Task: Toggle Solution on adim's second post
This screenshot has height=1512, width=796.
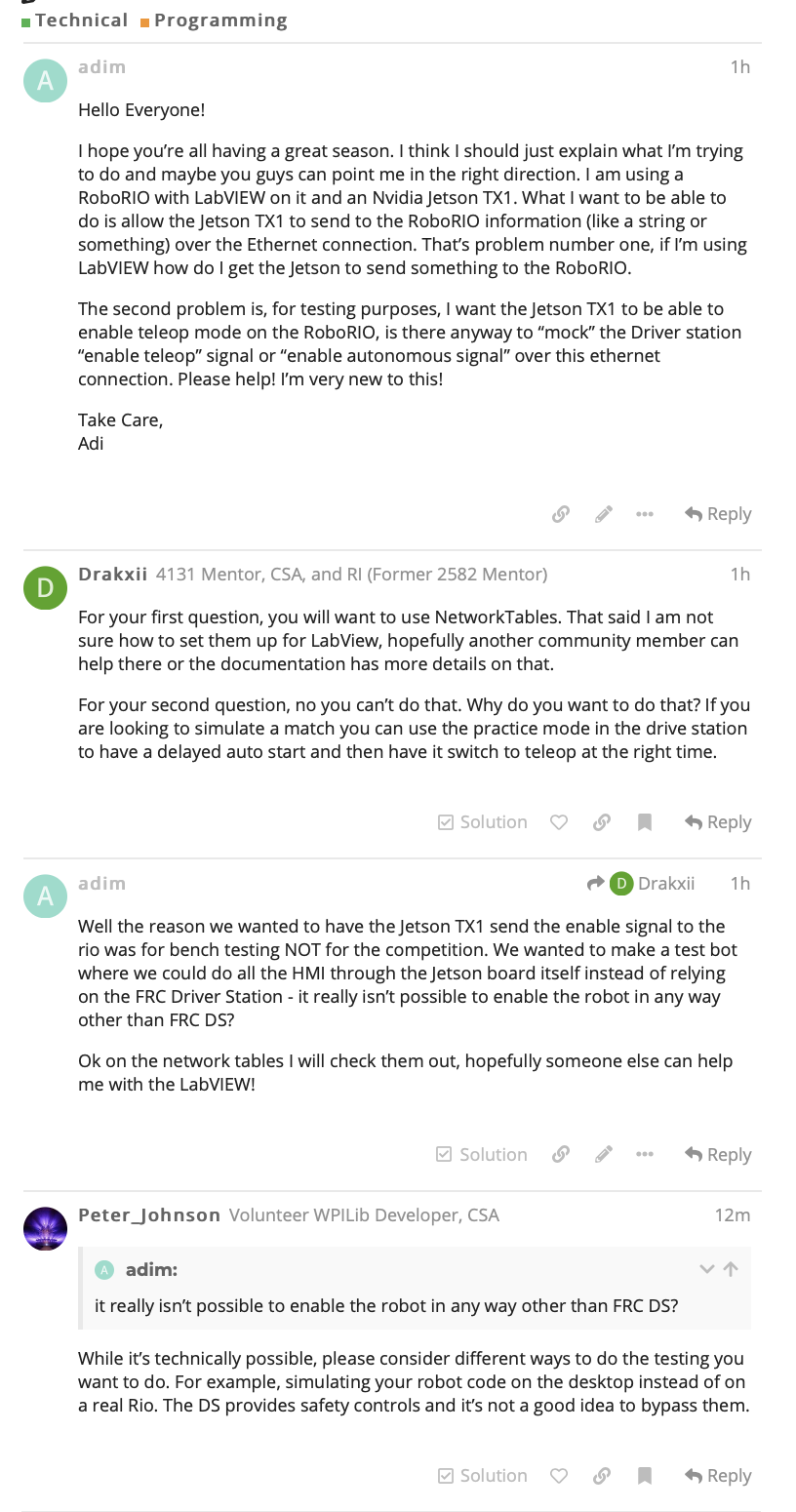Action: [x=482, y=1155]
